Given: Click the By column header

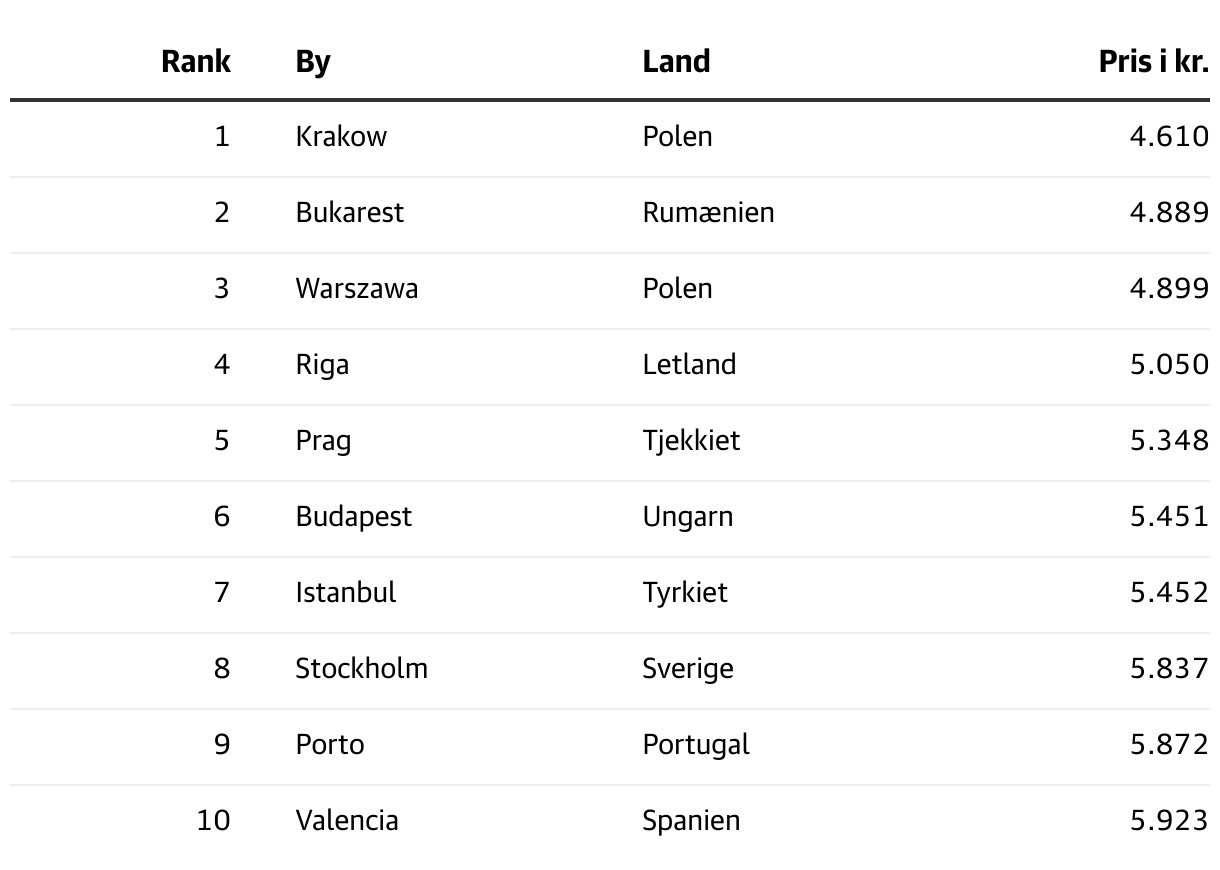Looking at the screenshot, I should [x=313, y=62].
